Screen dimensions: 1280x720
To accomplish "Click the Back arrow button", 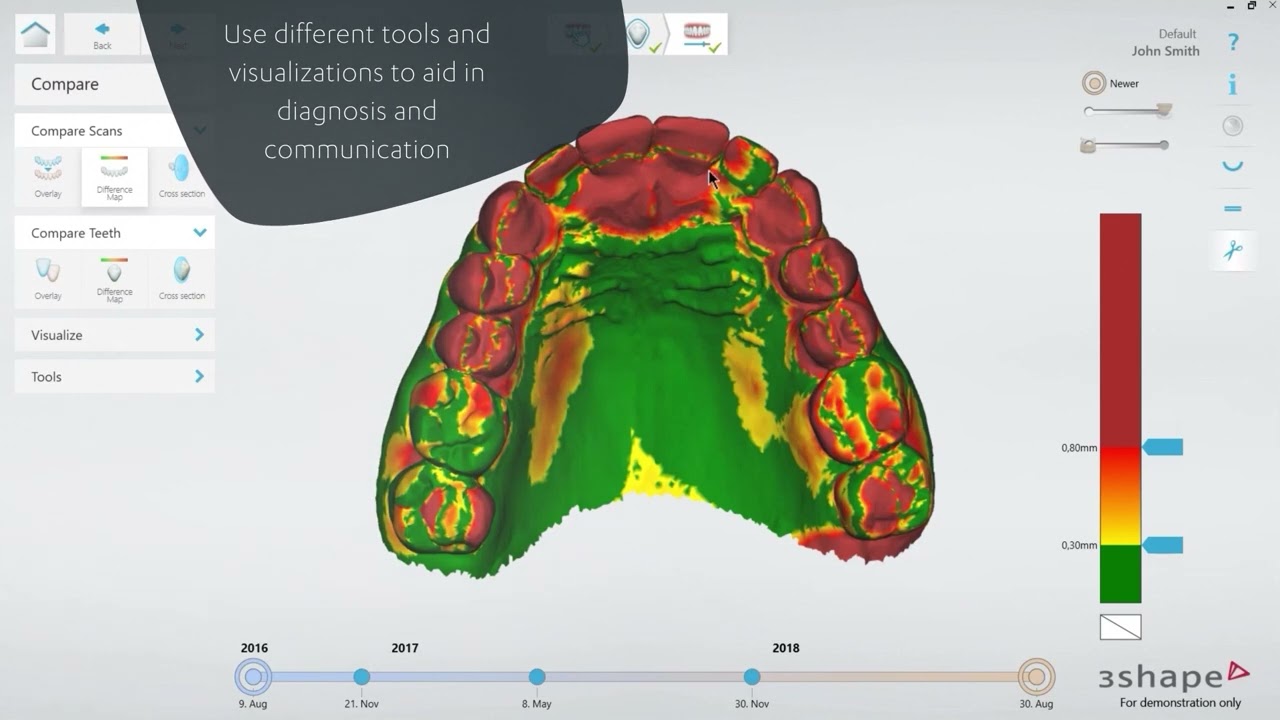I will pyautogui.click(x=102, y=34).
